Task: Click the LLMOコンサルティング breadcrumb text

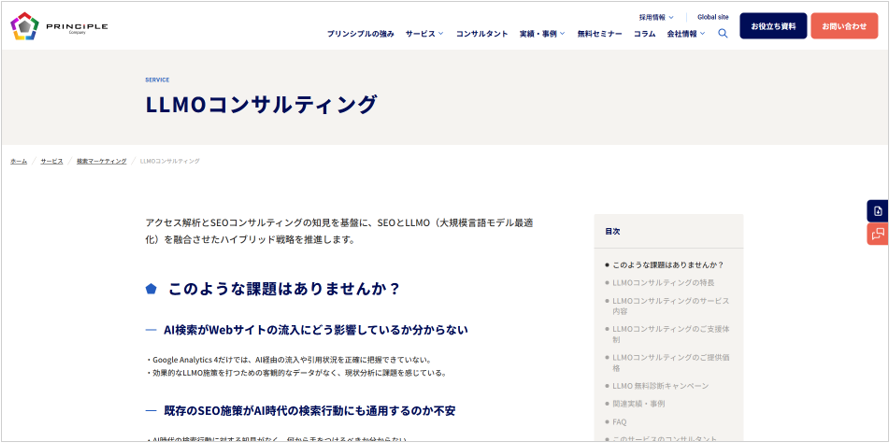Action: coord(170,161)
